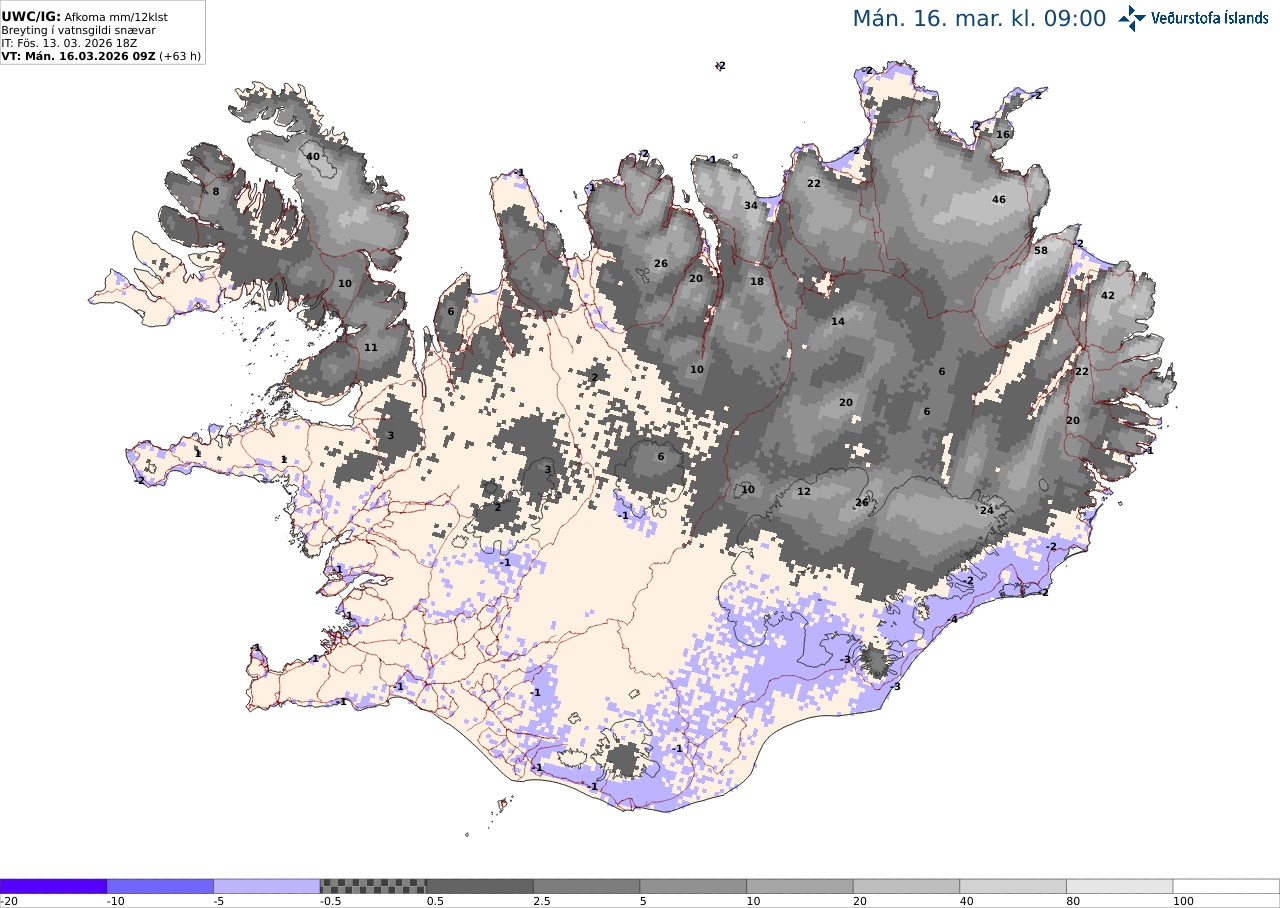Pick the checkered -0.5 to 0.5 legend swatch
Image resolution: width=1280 pixels, height=908 pixels.
(x=373, y=886)
